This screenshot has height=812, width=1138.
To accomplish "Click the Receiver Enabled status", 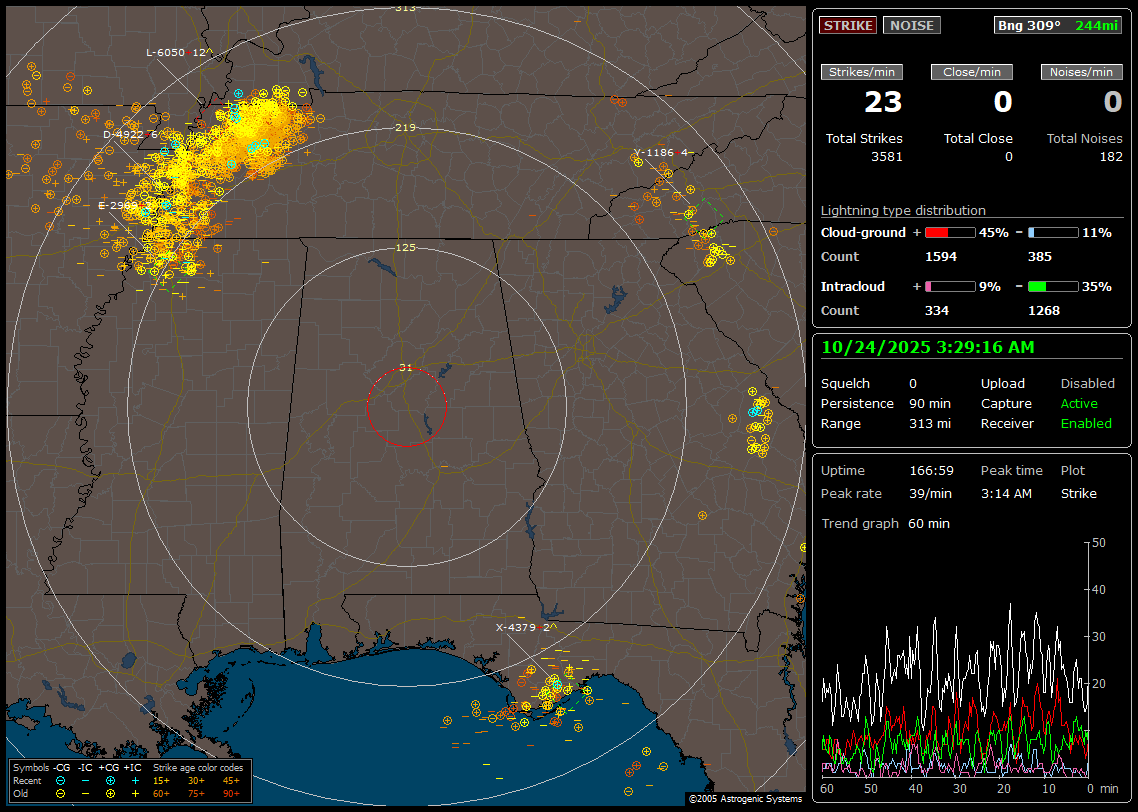I will pyautogui.click(x=1086, y=423).
